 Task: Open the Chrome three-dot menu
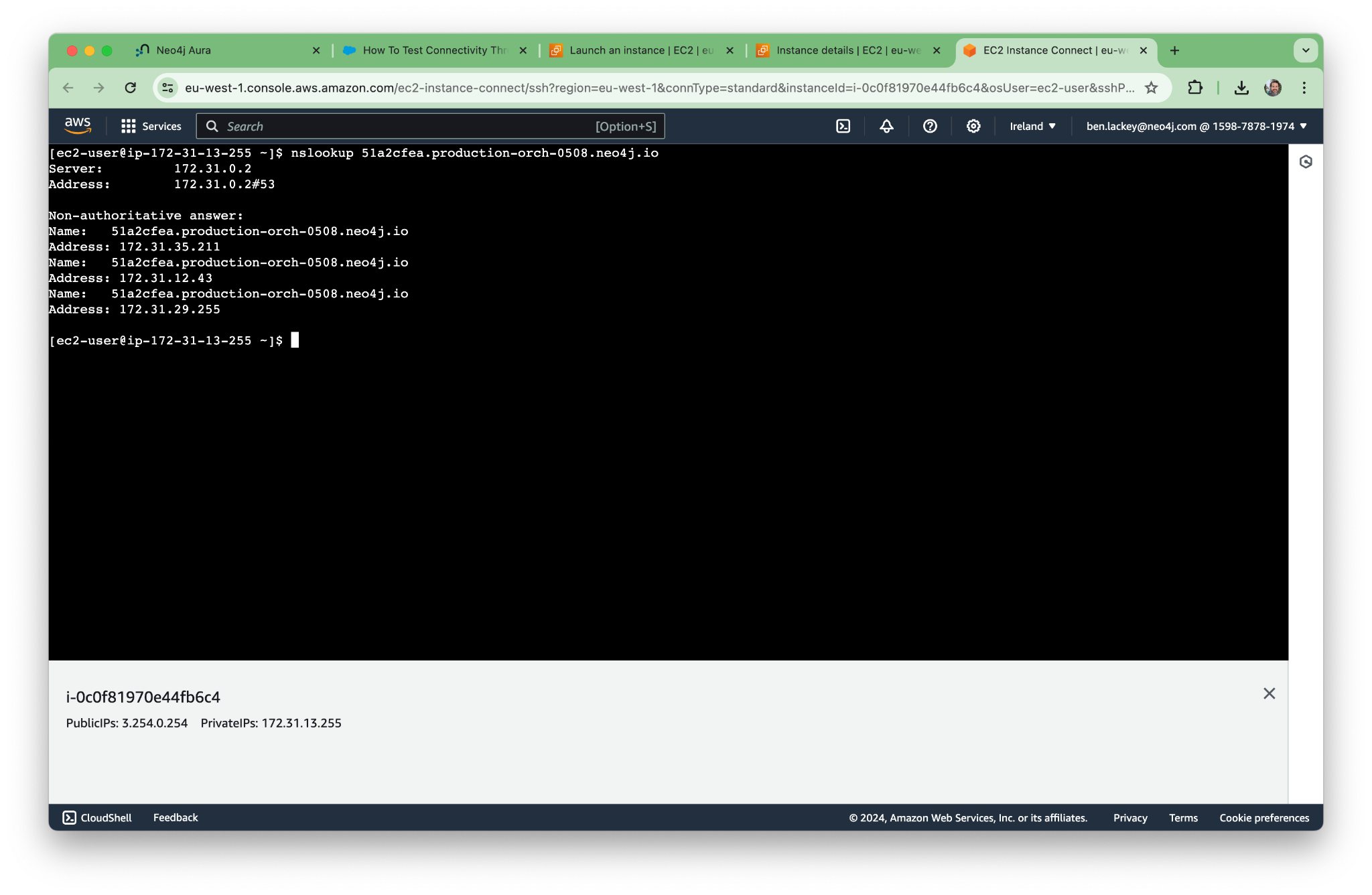[1304, 88]
